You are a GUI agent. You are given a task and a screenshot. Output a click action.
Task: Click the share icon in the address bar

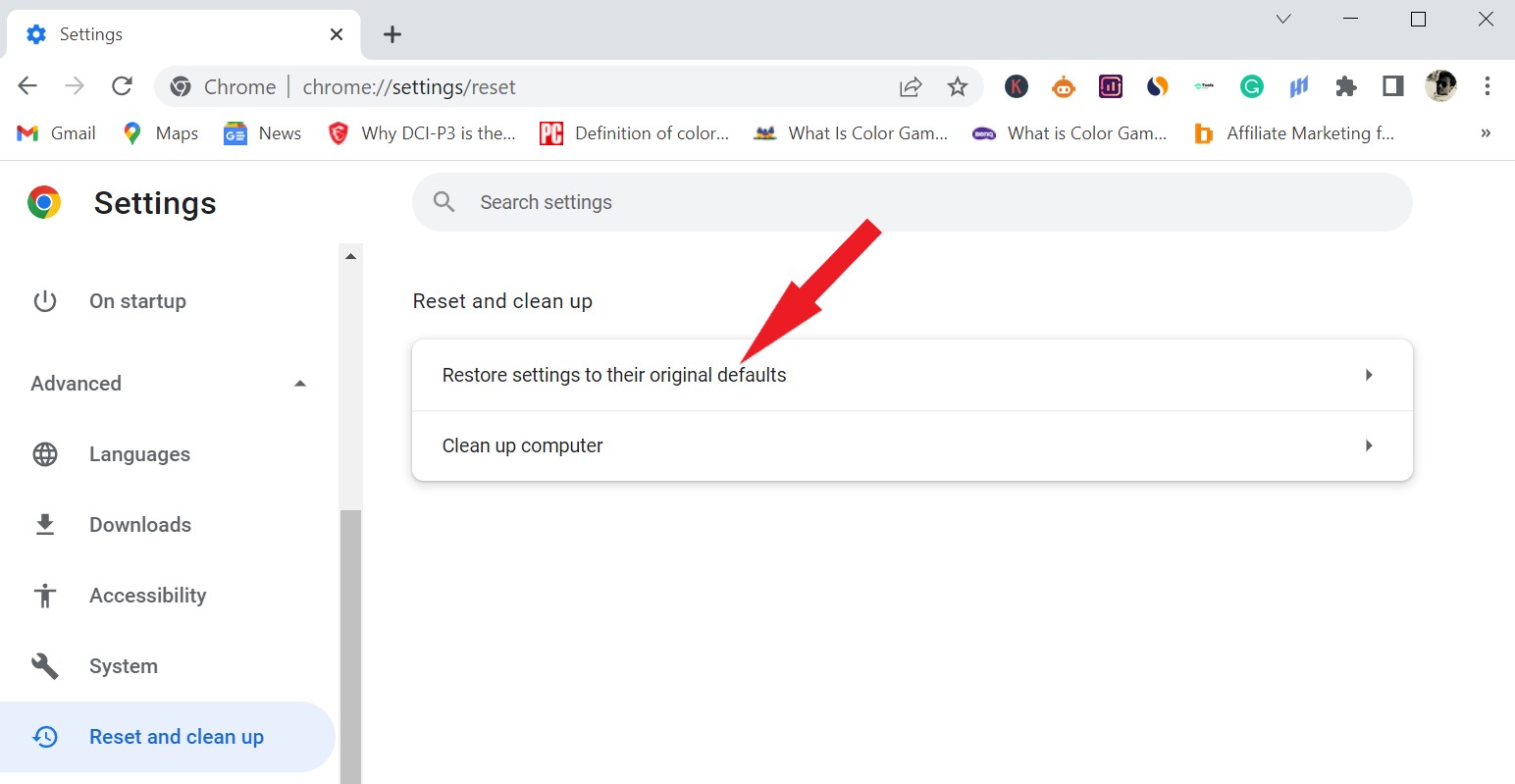[x=910, y=86]
